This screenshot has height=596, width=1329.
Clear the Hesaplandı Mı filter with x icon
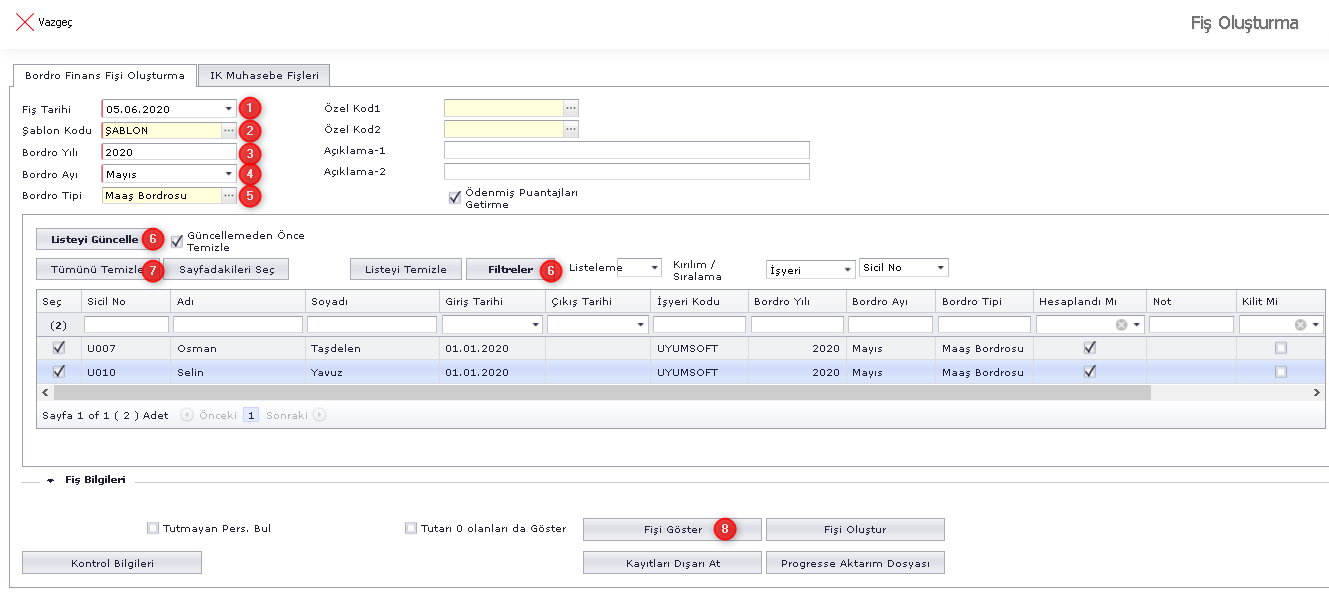[x=1121, y=325]
